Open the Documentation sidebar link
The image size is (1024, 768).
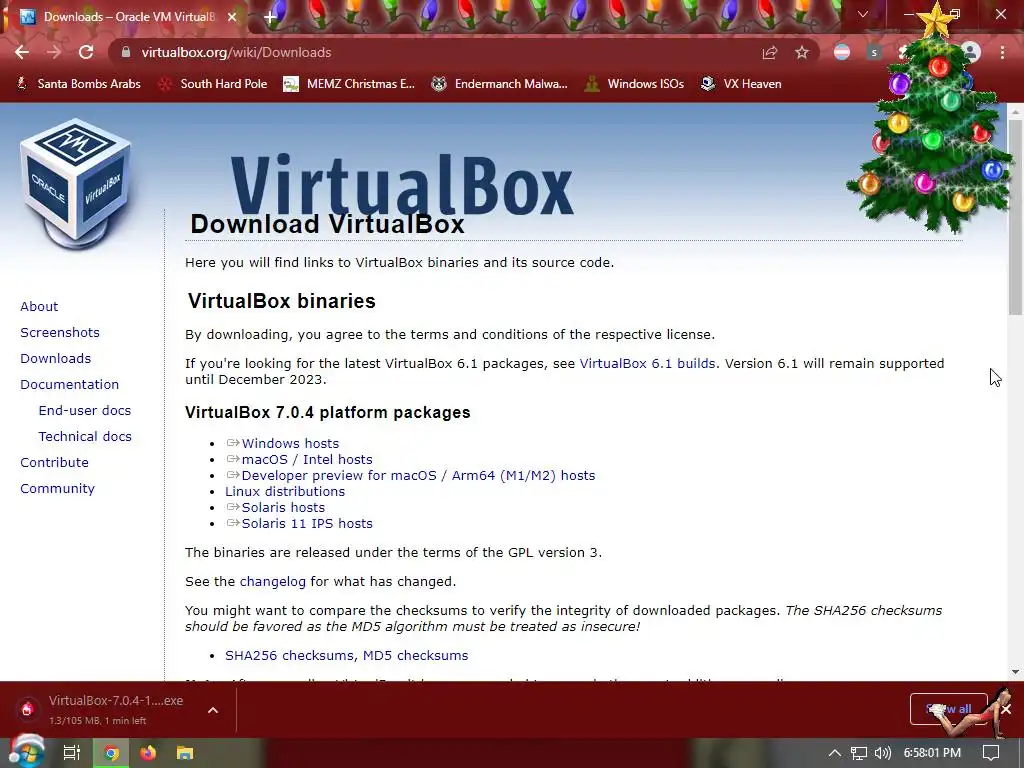pos(70,385)
